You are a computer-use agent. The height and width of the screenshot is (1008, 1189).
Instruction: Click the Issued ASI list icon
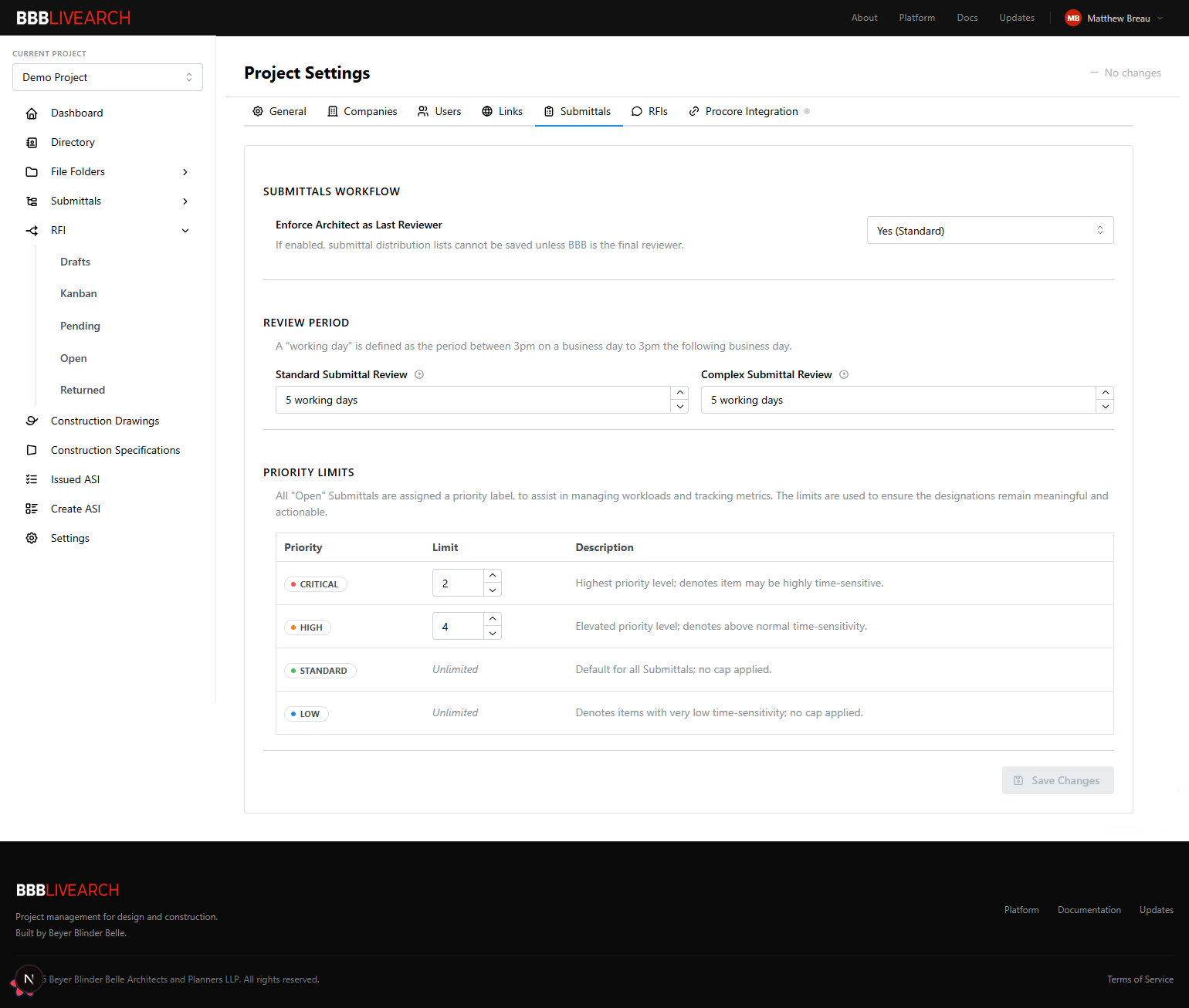pos(32,479)
